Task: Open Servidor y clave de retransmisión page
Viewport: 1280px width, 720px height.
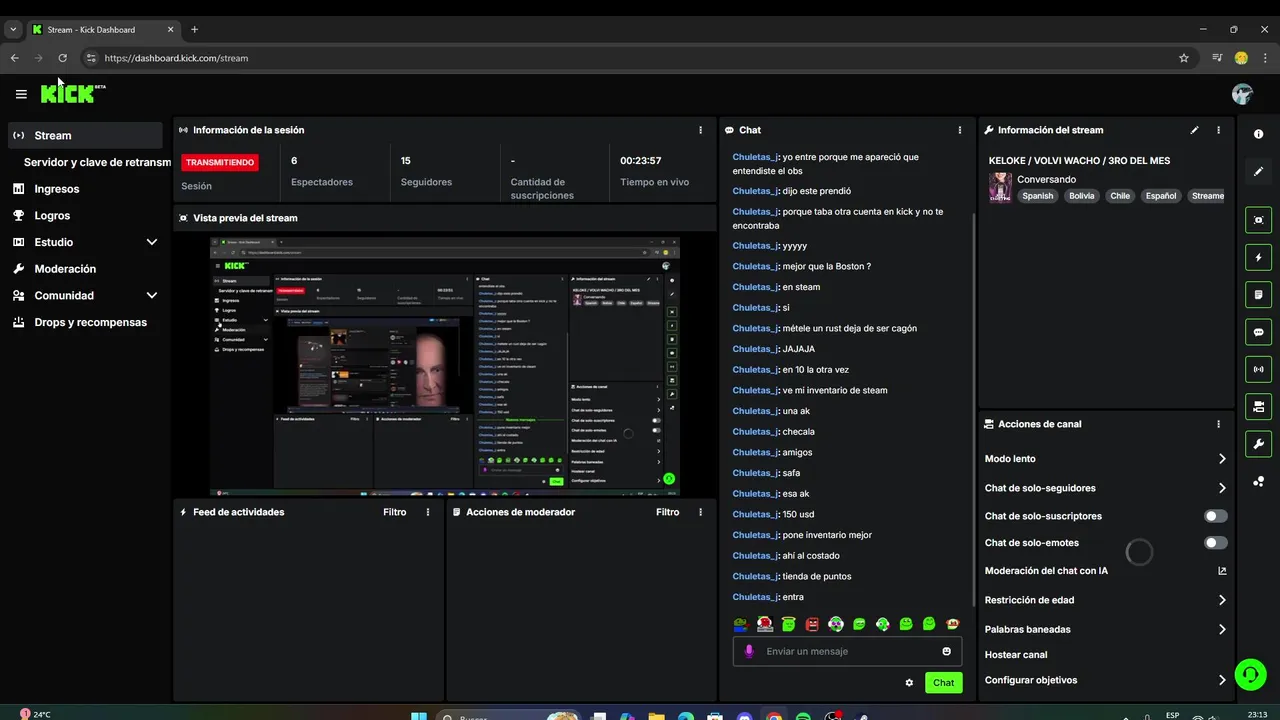Action: click(97, 162)
